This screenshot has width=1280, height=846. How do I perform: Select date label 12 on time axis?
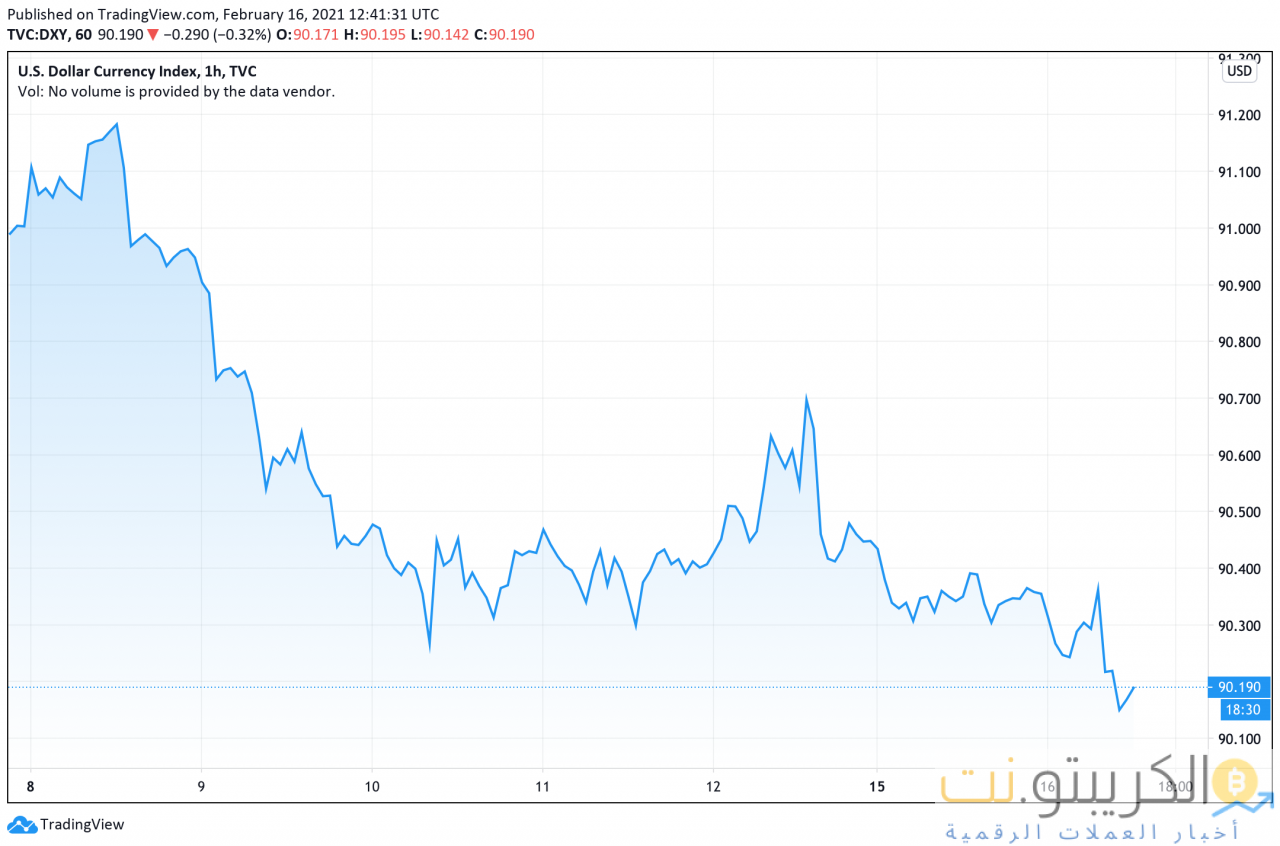(x=712, y=786)
